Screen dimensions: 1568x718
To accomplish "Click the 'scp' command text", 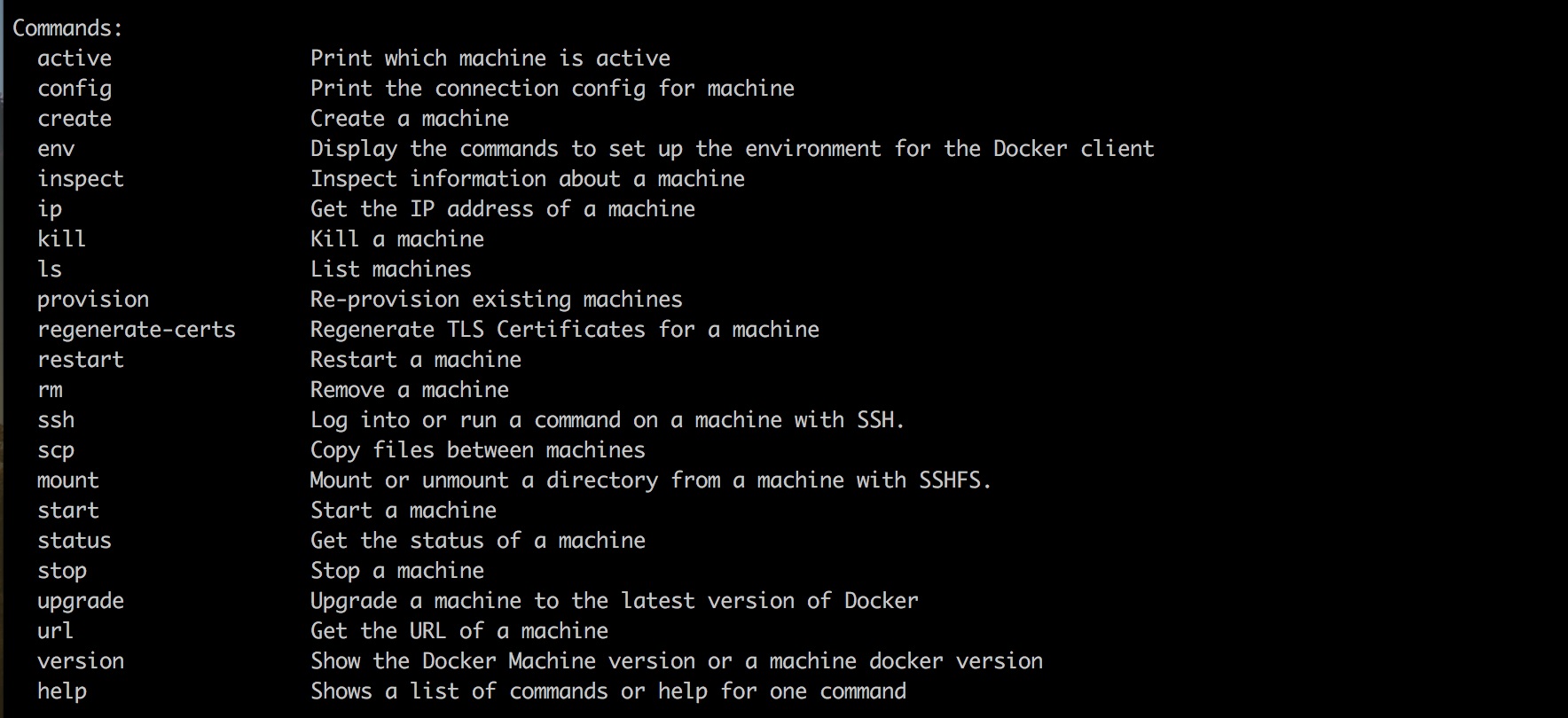I will (56, 451).
